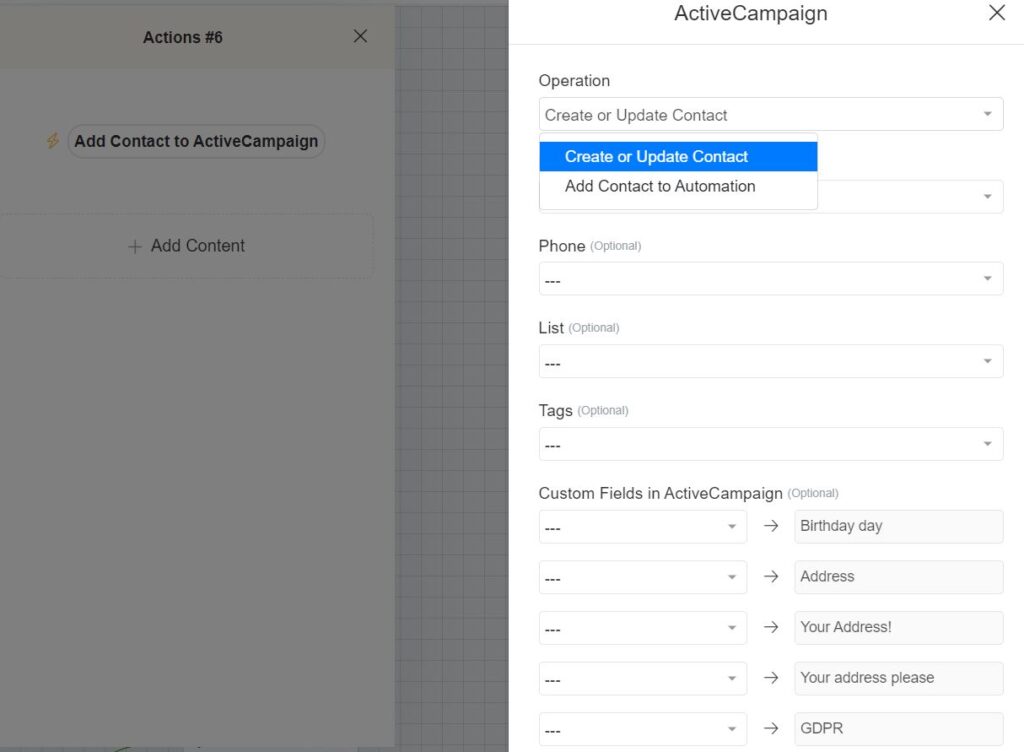
Task: Click the arrow icon next to Birthday day
Action: [771, 525]
